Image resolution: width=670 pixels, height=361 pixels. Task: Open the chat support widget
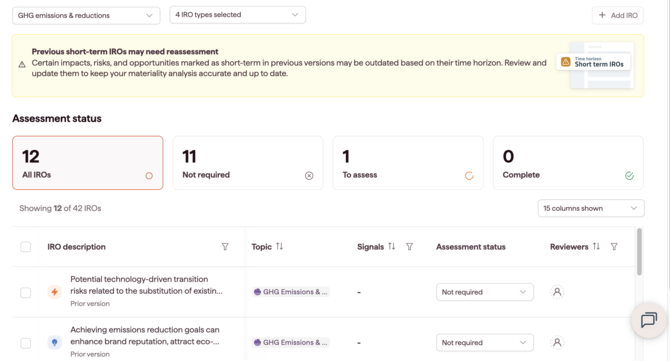tap(649, 320)
